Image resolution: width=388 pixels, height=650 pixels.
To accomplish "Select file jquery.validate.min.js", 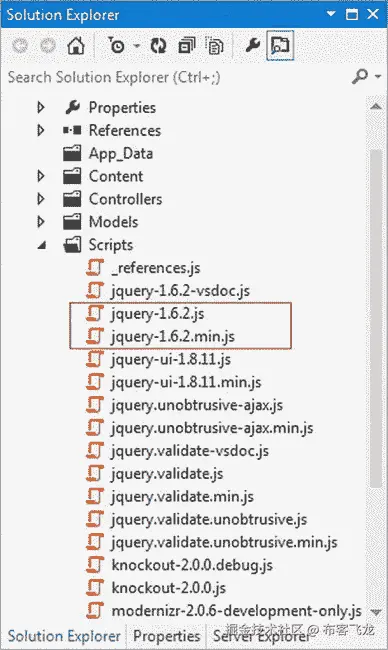I will tap(182, 497).
